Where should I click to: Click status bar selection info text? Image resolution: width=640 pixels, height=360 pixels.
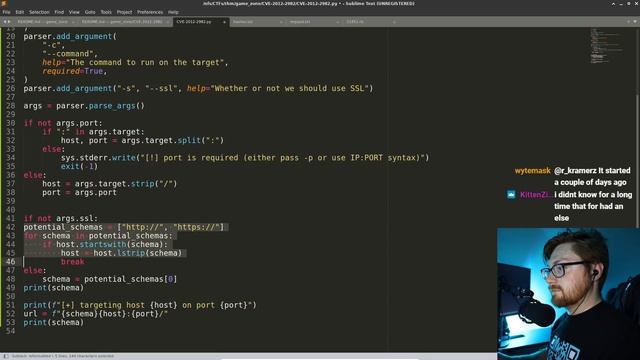click(63, 356)
